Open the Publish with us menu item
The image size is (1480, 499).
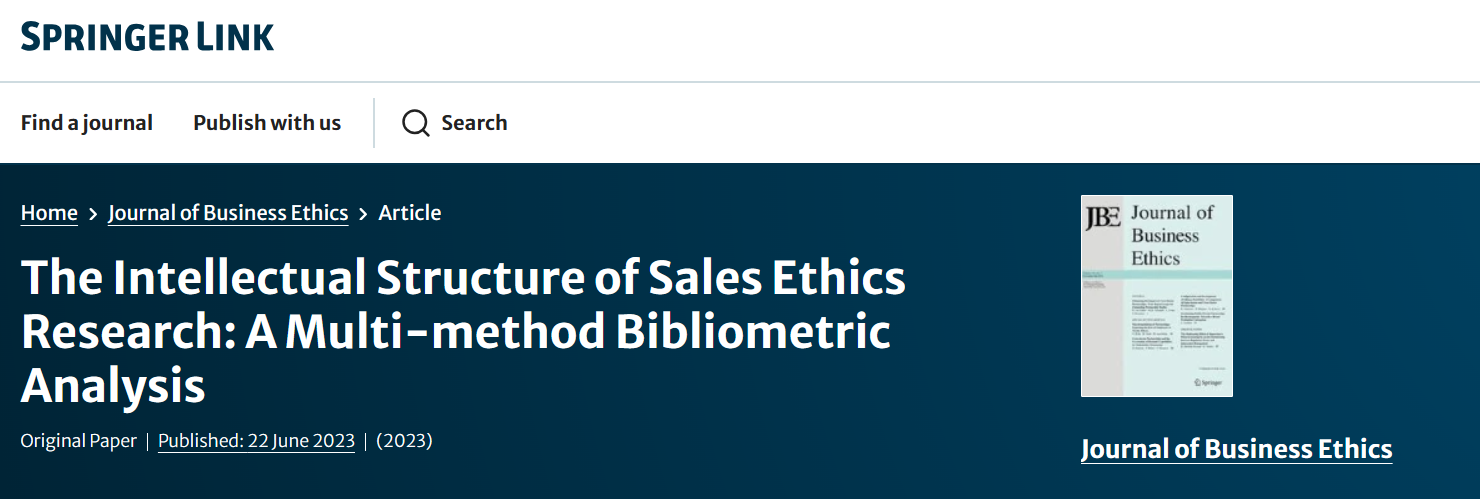tap(267, 123)
